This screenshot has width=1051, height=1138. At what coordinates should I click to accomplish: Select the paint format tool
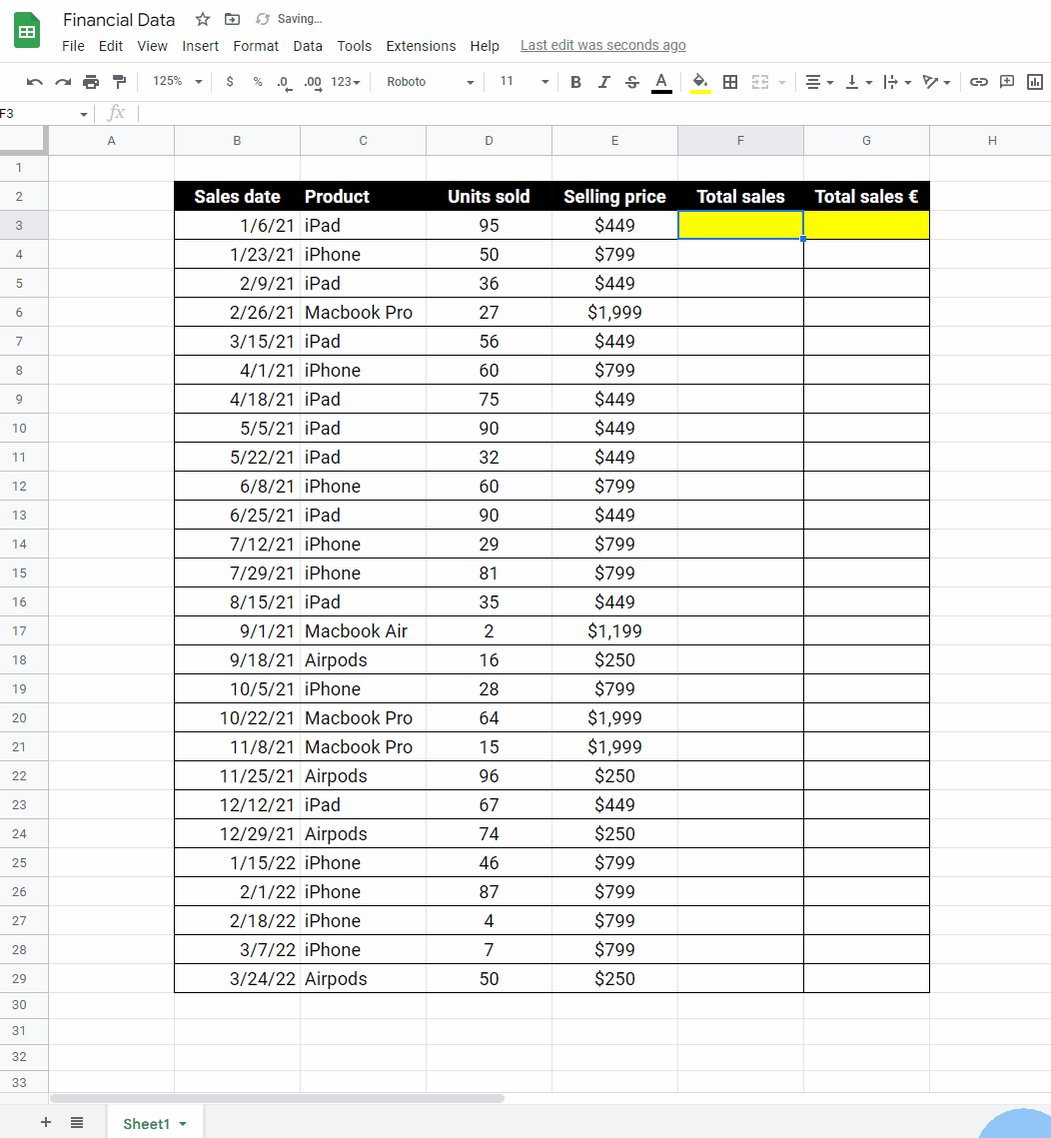(x=119, y=82)
